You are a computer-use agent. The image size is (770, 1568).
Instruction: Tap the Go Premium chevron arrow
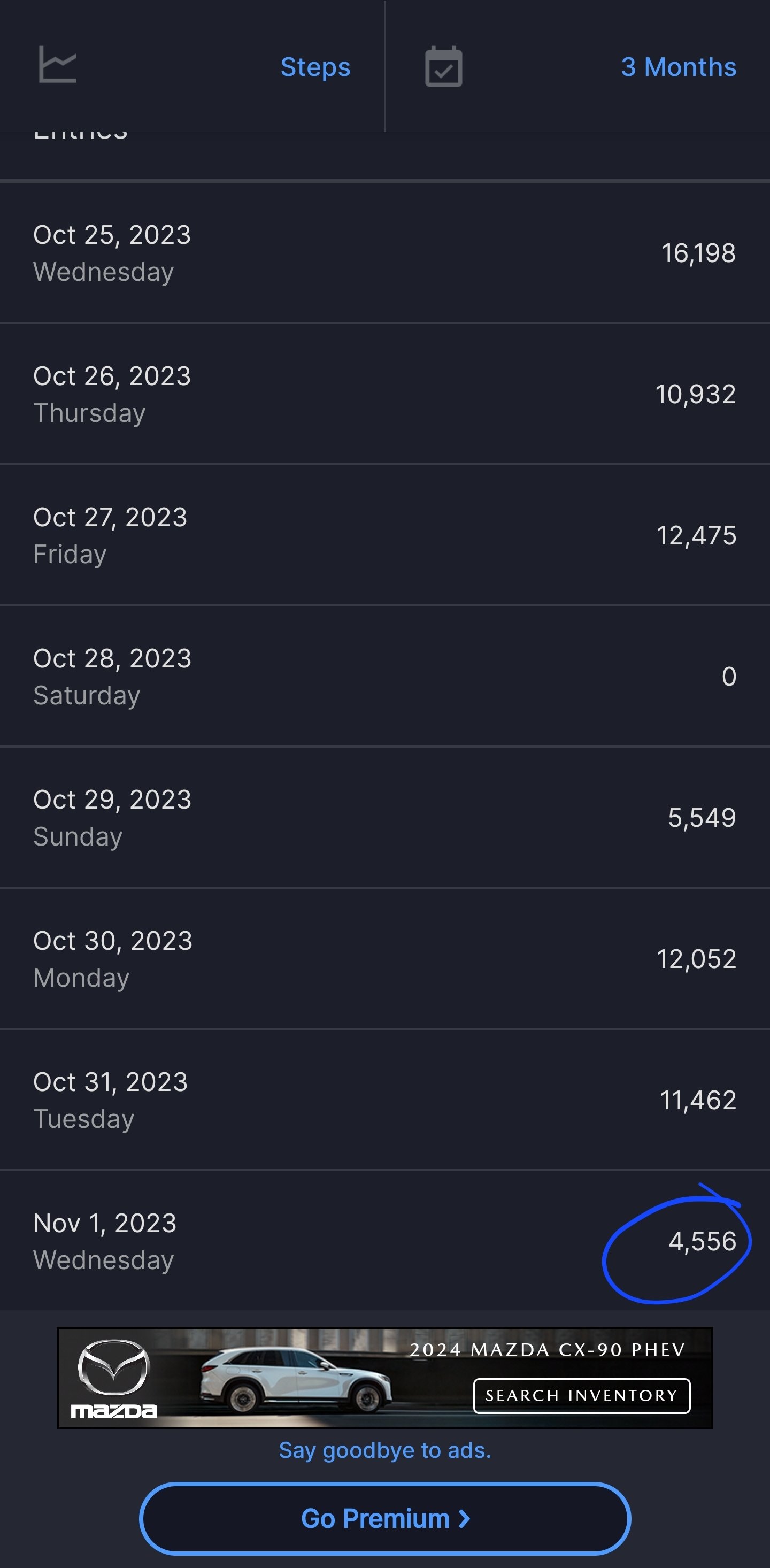(465, 1519)
